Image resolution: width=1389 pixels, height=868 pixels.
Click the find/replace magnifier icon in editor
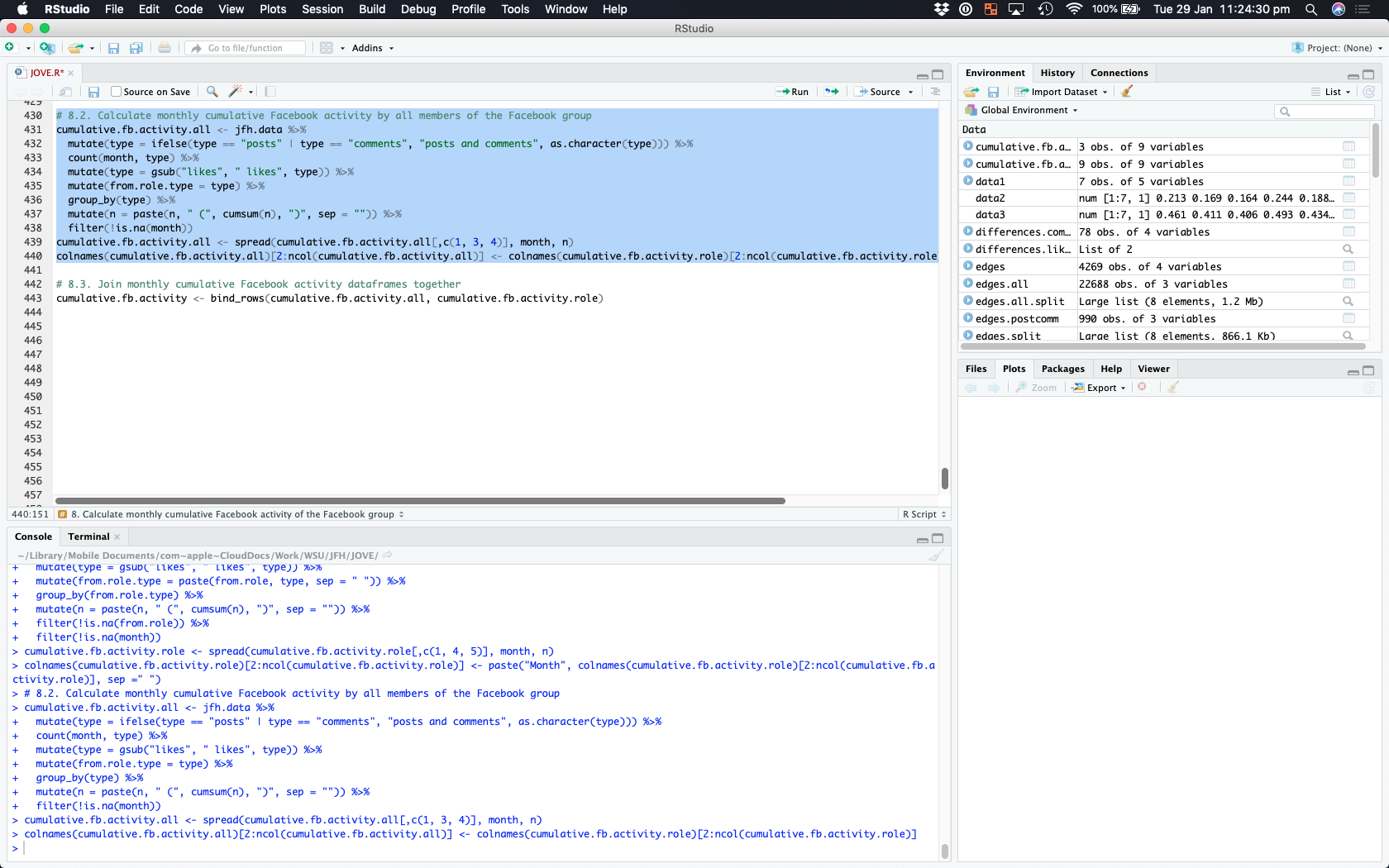coord(212,92)
